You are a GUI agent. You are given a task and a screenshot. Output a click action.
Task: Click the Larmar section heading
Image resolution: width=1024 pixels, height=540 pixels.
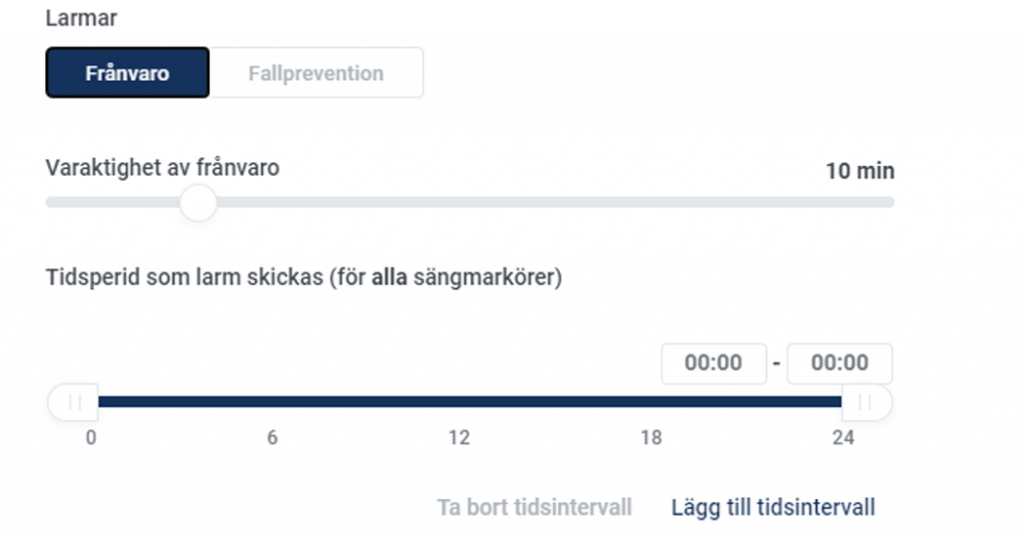point(82,18)
